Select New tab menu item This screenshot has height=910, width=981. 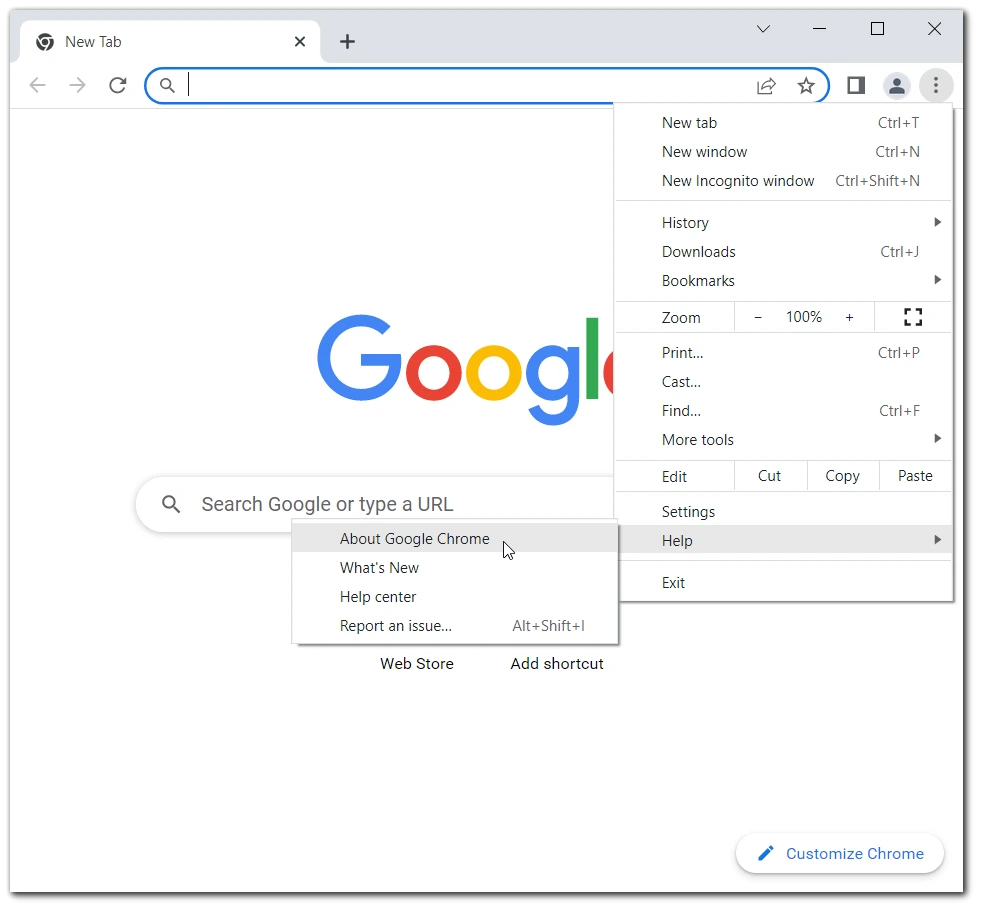(x=783, y=123)
